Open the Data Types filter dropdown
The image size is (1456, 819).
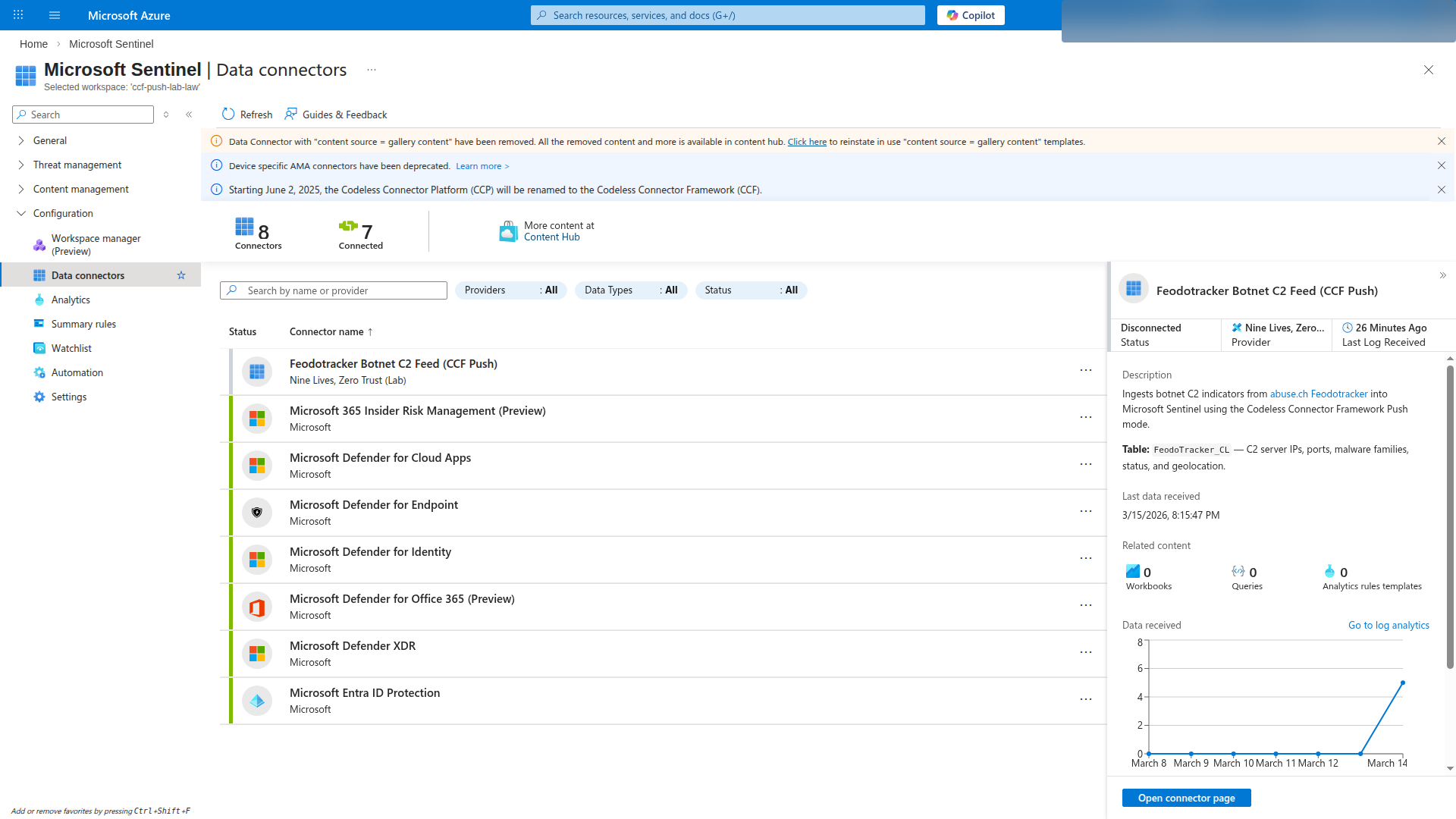630,290
